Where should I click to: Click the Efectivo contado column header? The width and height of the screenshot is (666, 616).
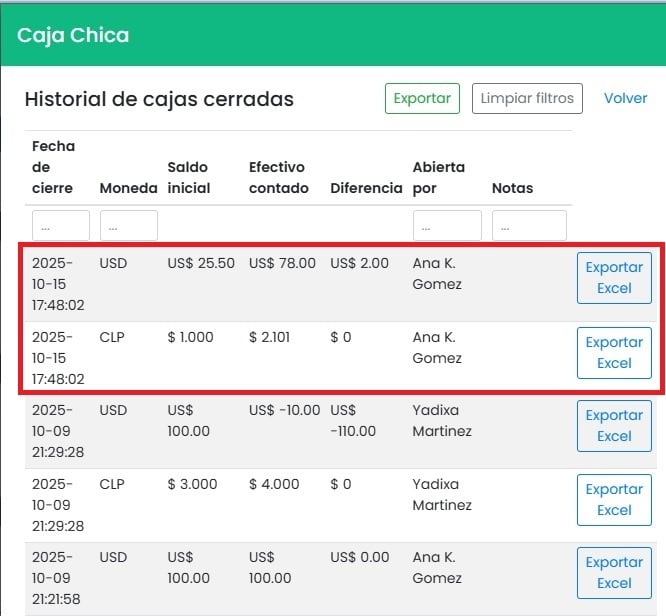tap(277, 177)
